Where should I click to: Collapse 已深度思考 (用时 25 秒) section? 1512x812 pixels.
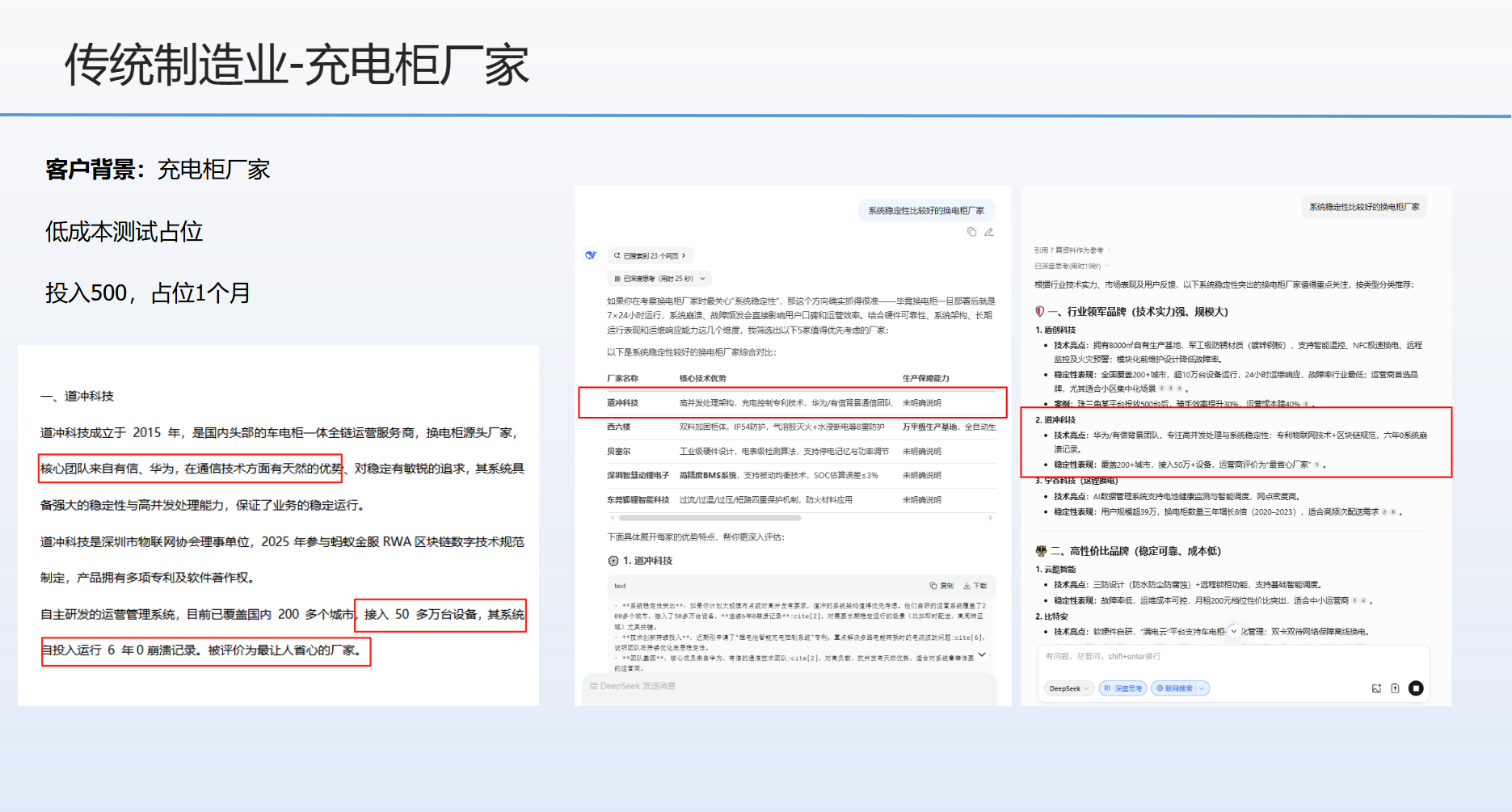point(659,279)
